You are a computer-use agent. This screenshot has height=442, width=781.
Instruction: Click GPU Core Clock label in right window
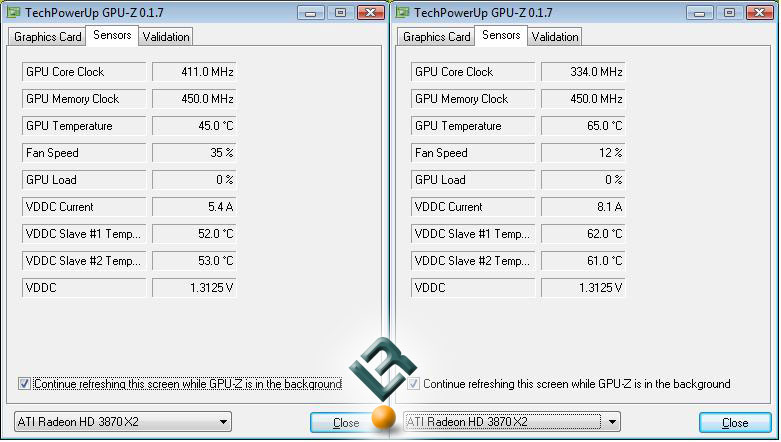pos(473,72)
